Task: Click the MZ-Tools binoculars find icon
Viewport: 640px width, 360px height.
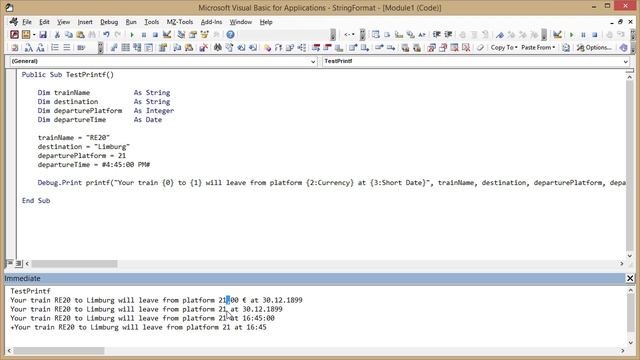Action: tap(218, 48)
